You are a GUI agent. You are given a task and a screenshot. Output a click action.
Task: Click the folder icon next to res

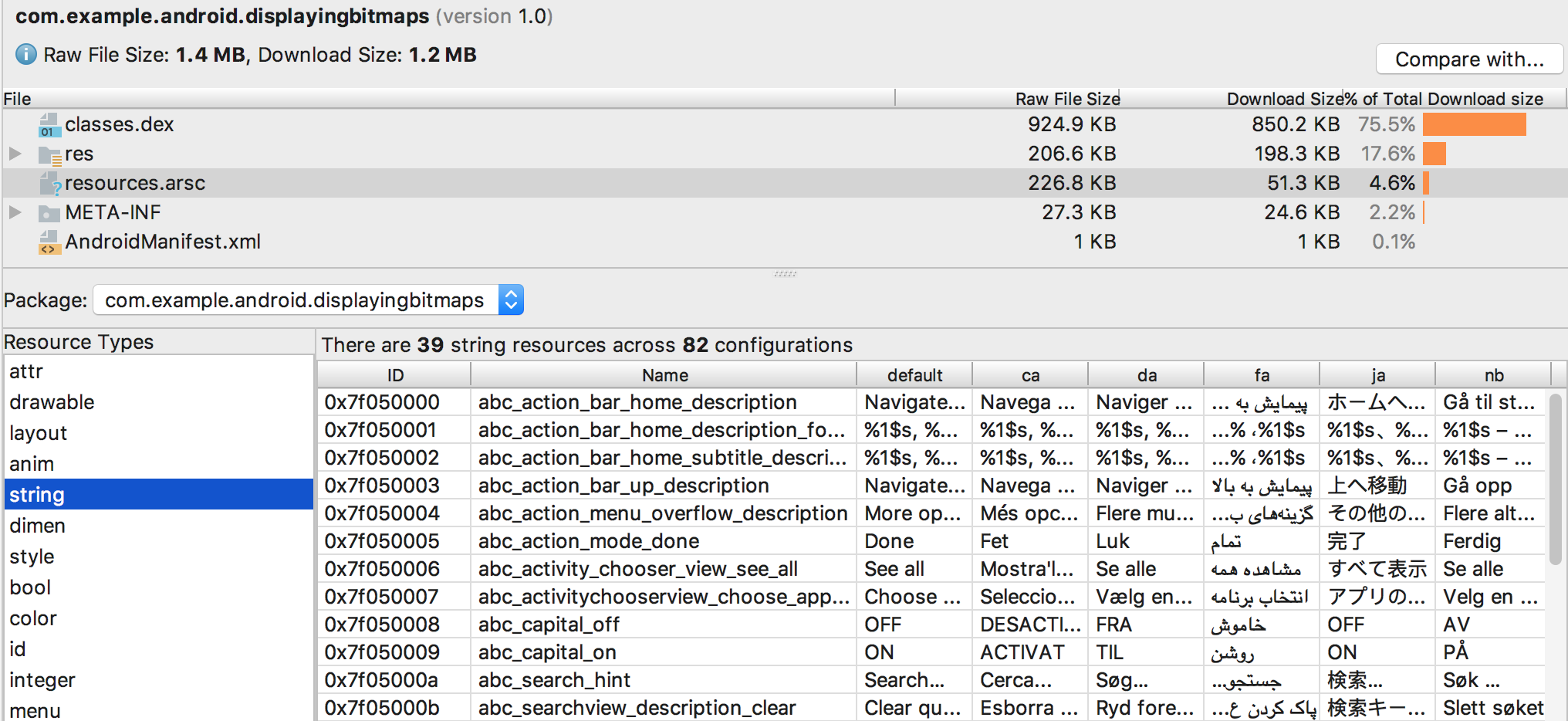(49, 154)
